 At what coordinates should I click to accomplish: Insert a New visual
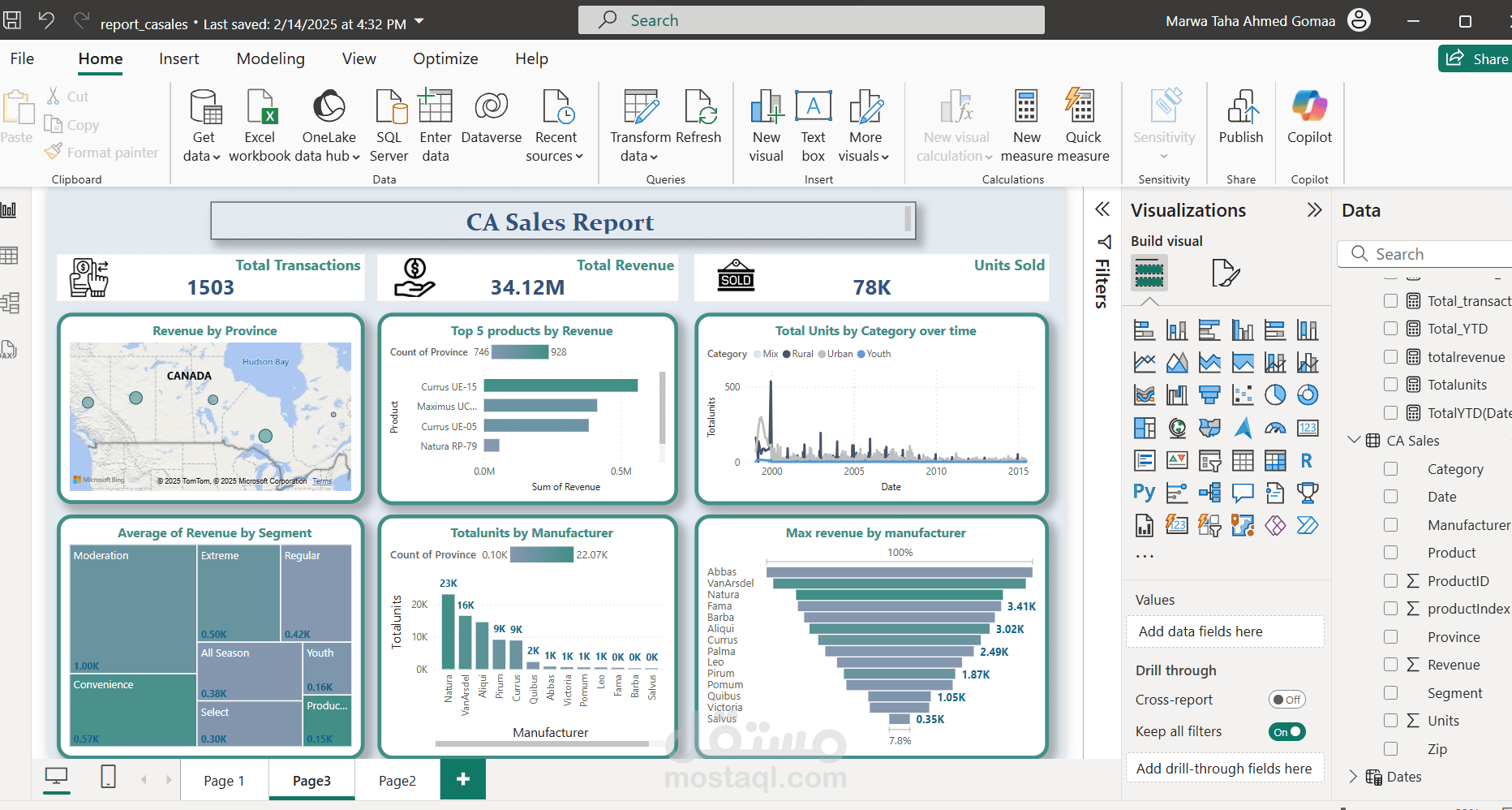tap(767, 126)
